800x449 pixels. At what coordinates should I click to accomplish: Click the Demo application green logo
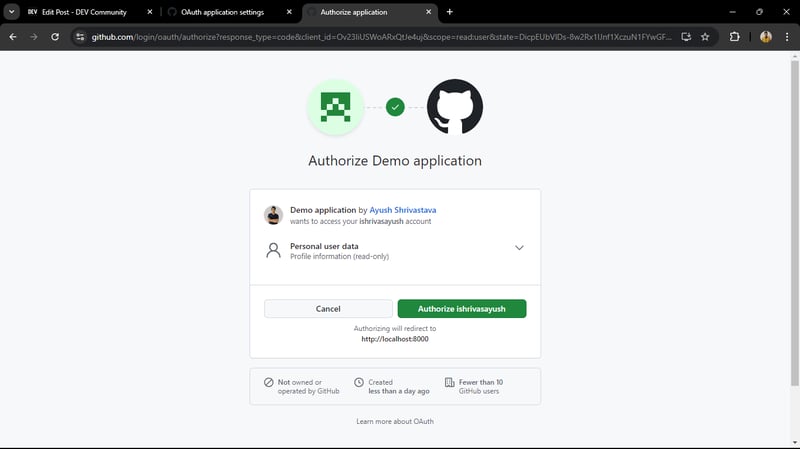pyautogui.click(x=335, y=107)
